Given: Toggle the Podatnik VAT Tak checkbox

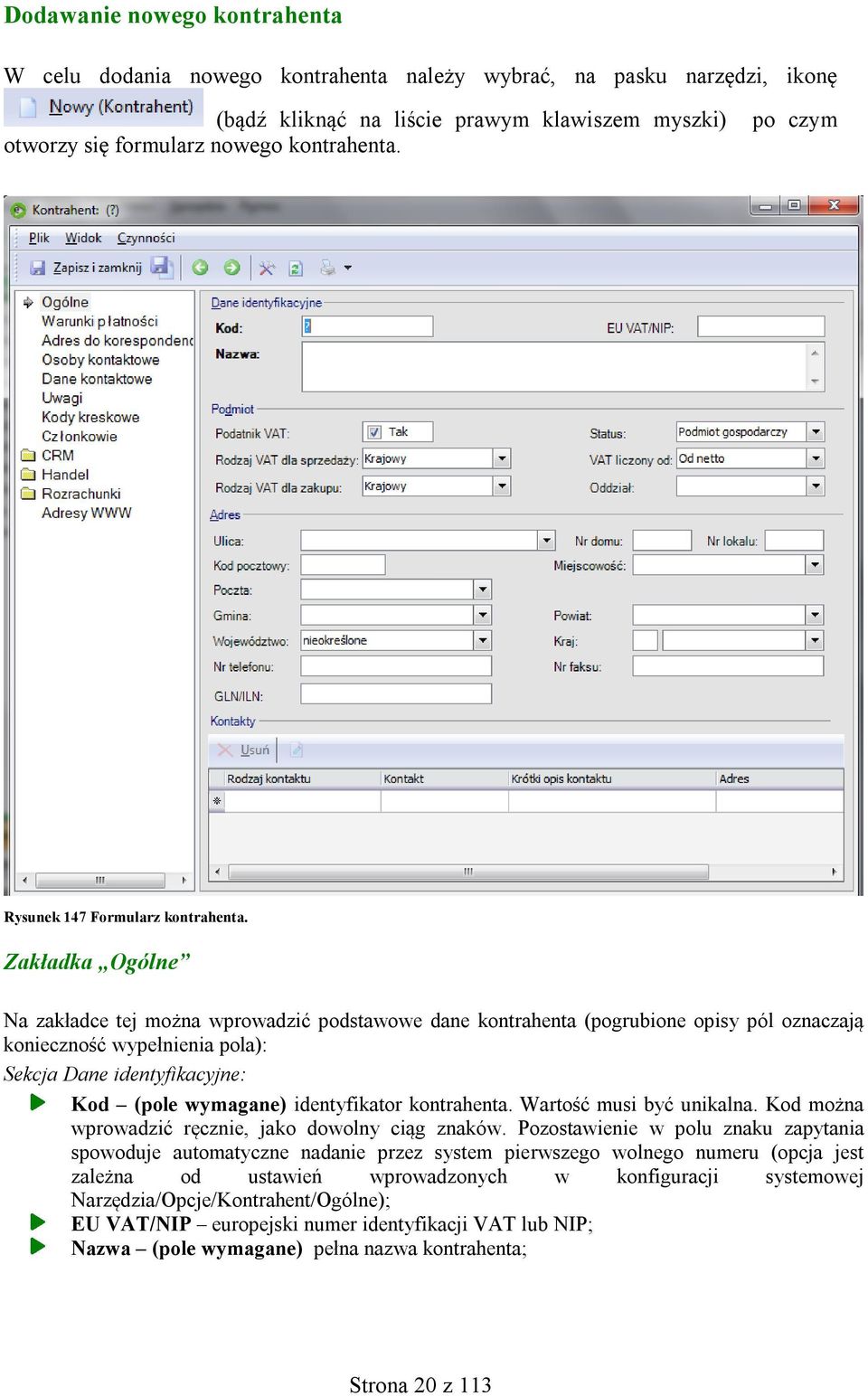Looking at the screenshot, I should 374,432.
